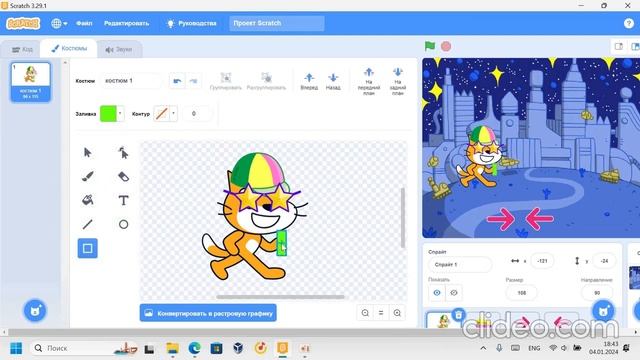The width and height of the screenshot is (640, 360).
Task: Switch to the Costumes tab
Action: pos(69,48)
